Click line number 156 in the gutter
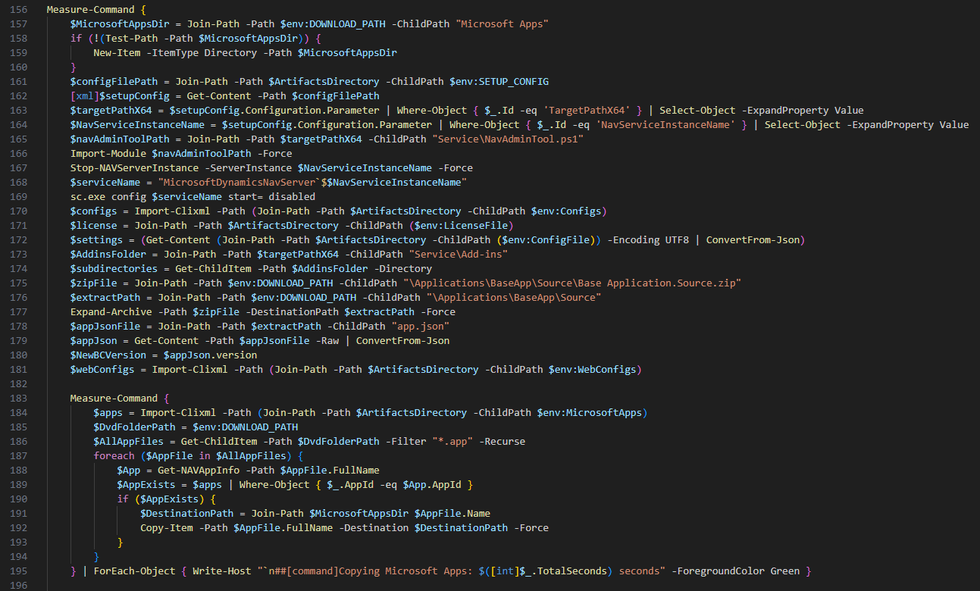 pos(19,9)
